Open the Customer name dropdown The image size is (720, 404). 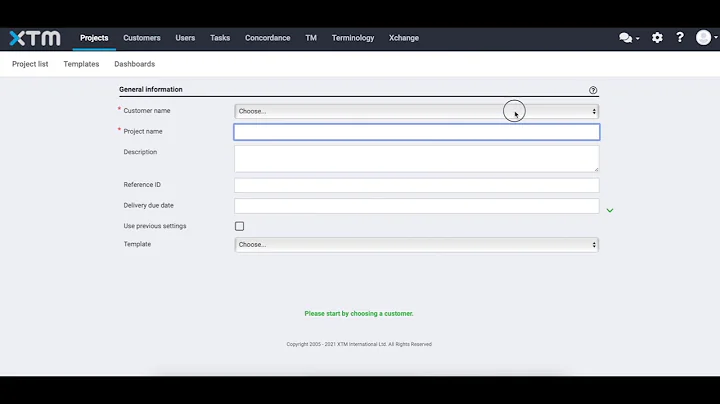[x=416, y=111]
